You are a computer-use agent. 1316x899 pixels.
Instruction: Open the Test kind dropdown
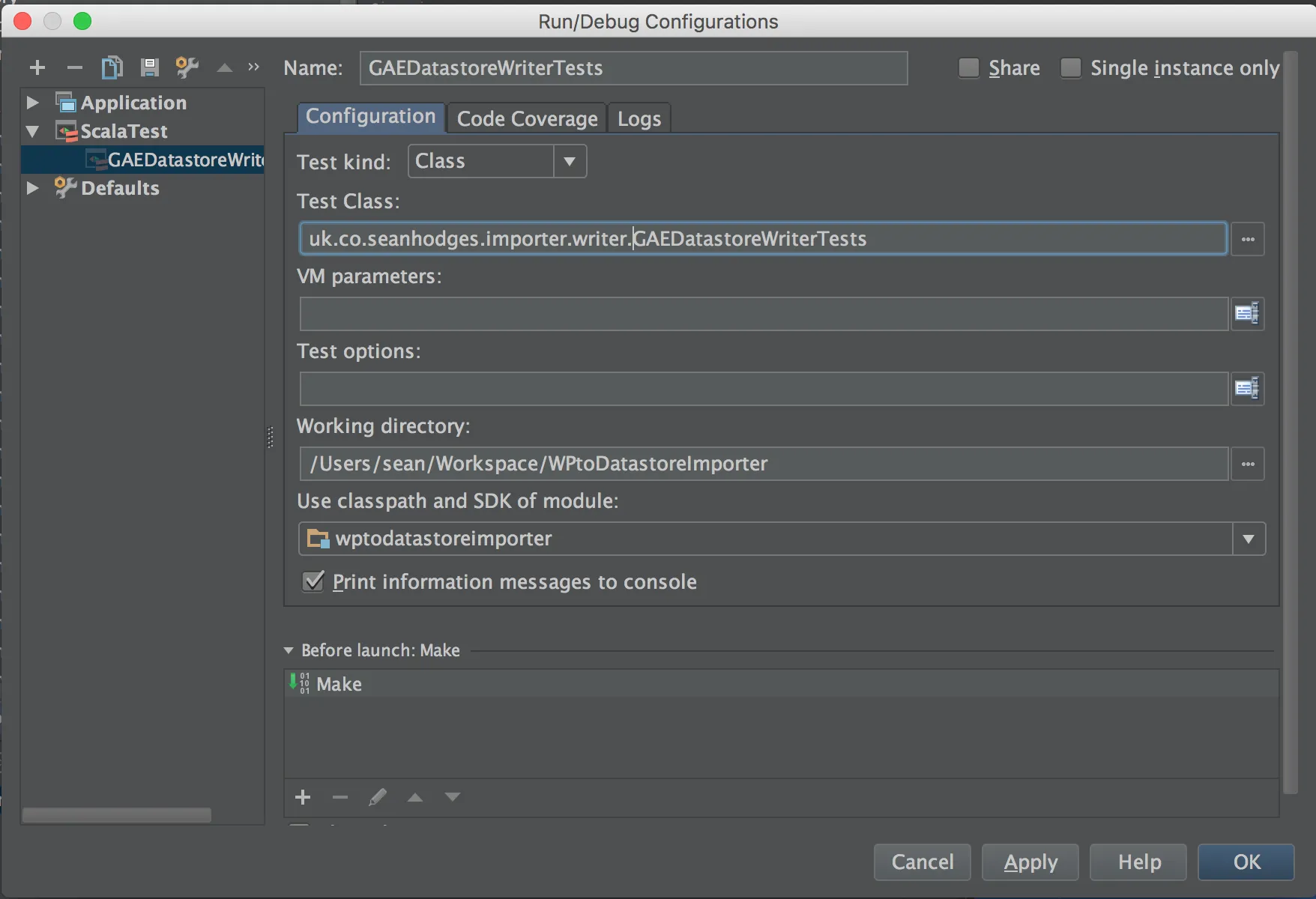570,161
